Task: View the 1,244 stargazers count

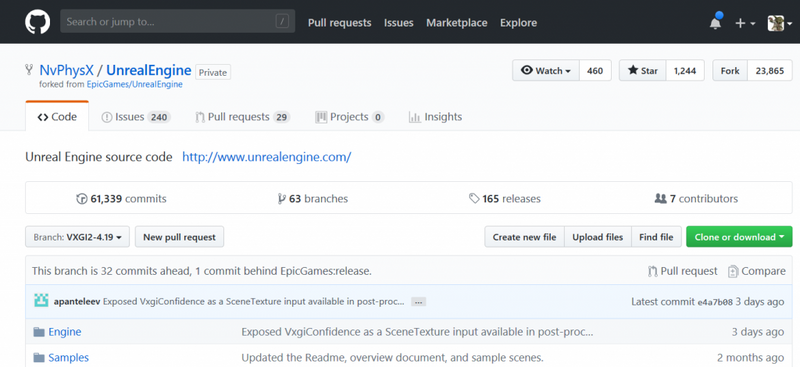Action: [685, 70]
